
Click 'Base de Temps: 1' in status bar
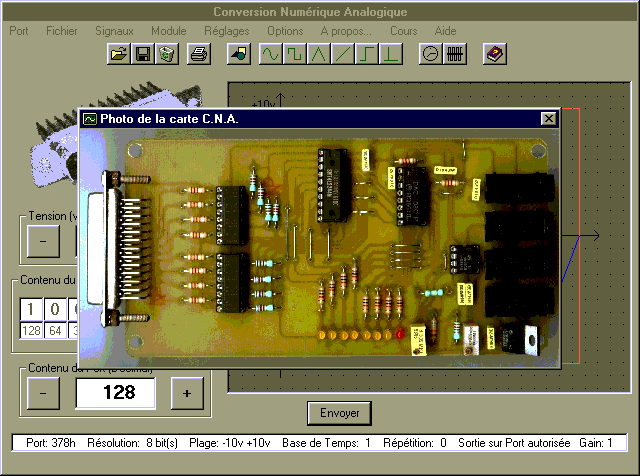pyautogui.click(x=326, y=443)
